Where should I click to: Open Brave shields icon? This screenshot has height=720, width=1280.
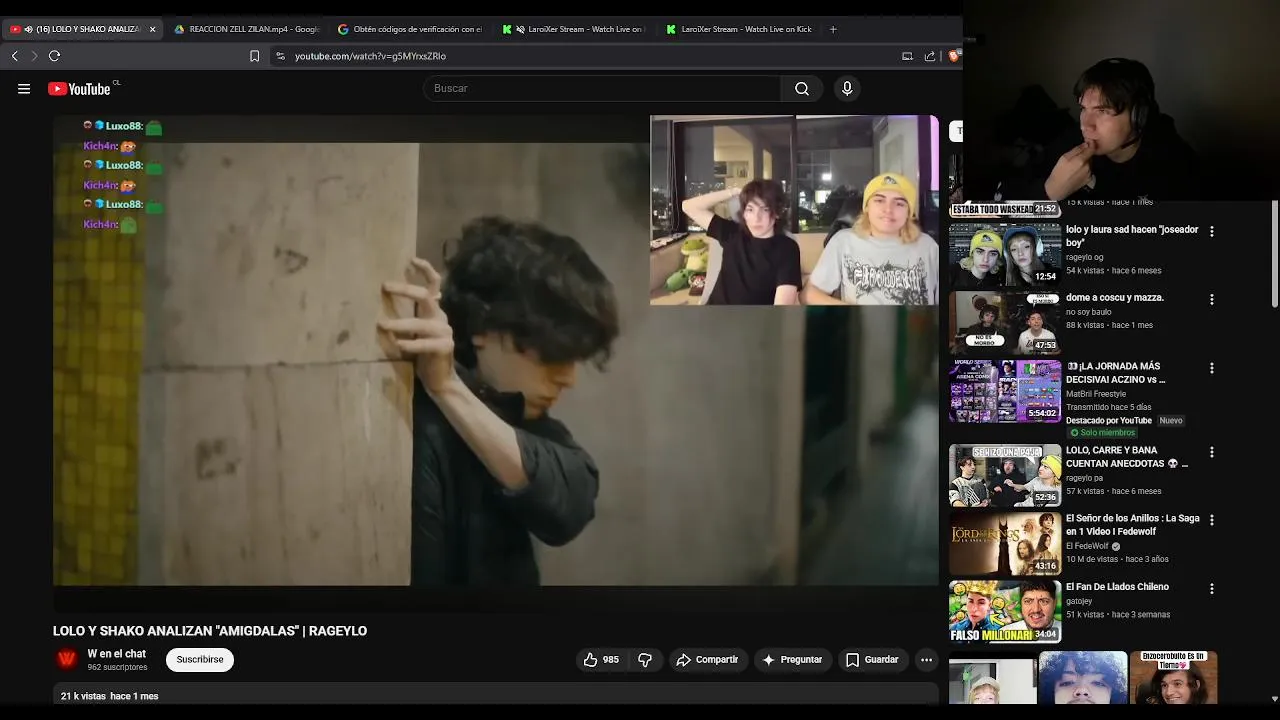coord(954,56)
